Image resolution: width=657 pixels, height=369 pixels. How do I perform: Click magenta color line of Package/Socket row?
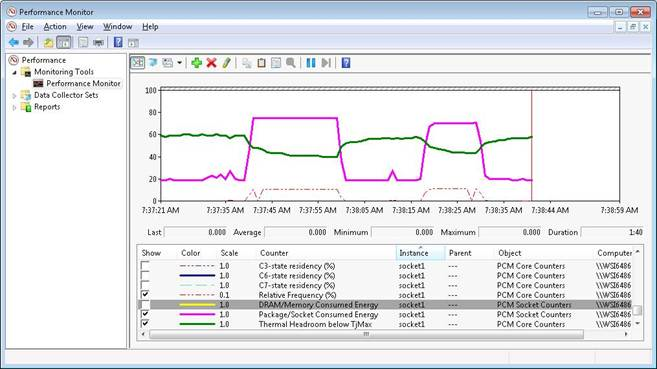[x=197, y=314]
